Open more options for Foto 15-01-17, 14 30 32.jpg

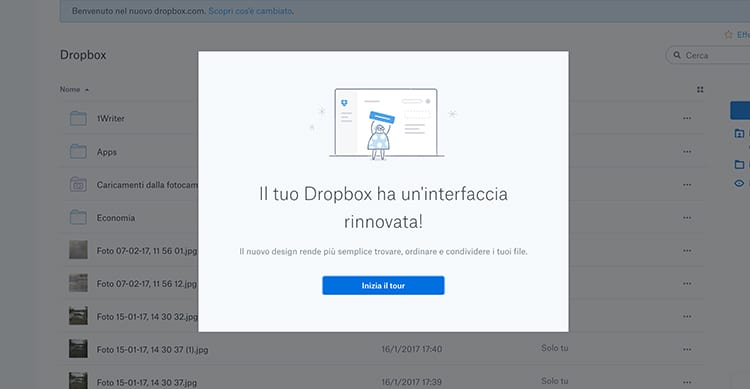coord(687,316)
